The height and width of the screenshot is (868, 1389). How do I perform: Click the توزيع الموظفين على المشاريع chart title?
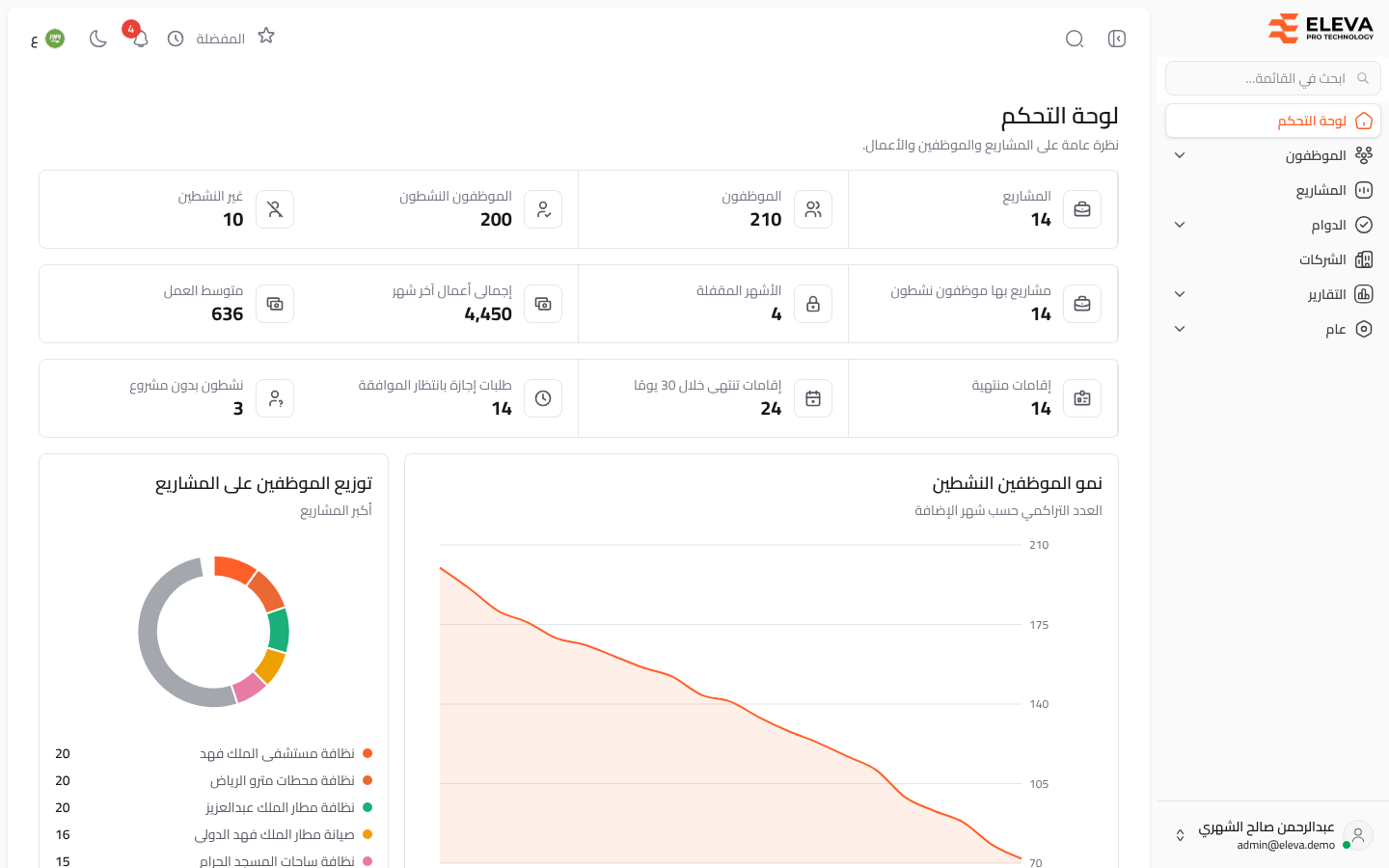click(263, 483)
